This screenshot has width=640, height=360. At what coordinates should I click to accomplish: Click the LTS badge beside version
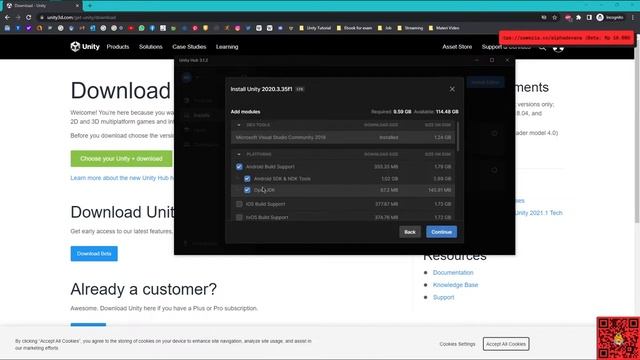tap(300, 89)
